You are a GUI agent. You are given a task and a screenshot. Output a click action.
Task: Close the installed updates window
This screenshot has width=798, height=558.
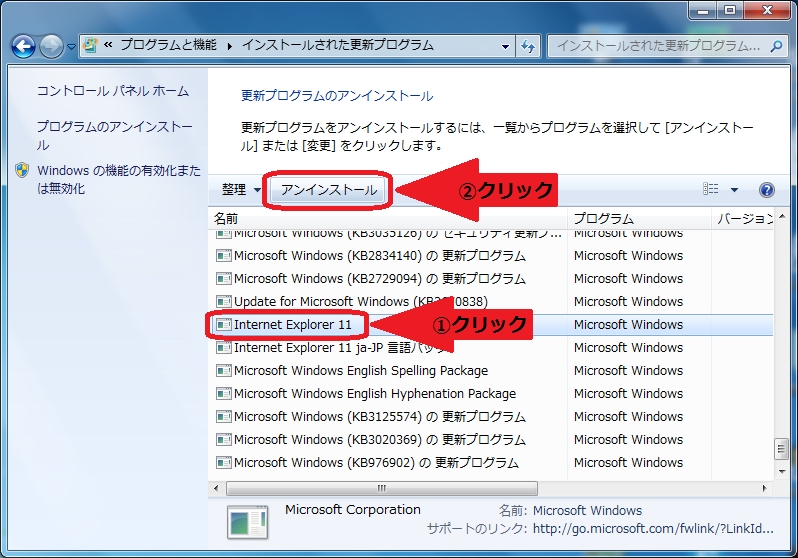[767, 10]
